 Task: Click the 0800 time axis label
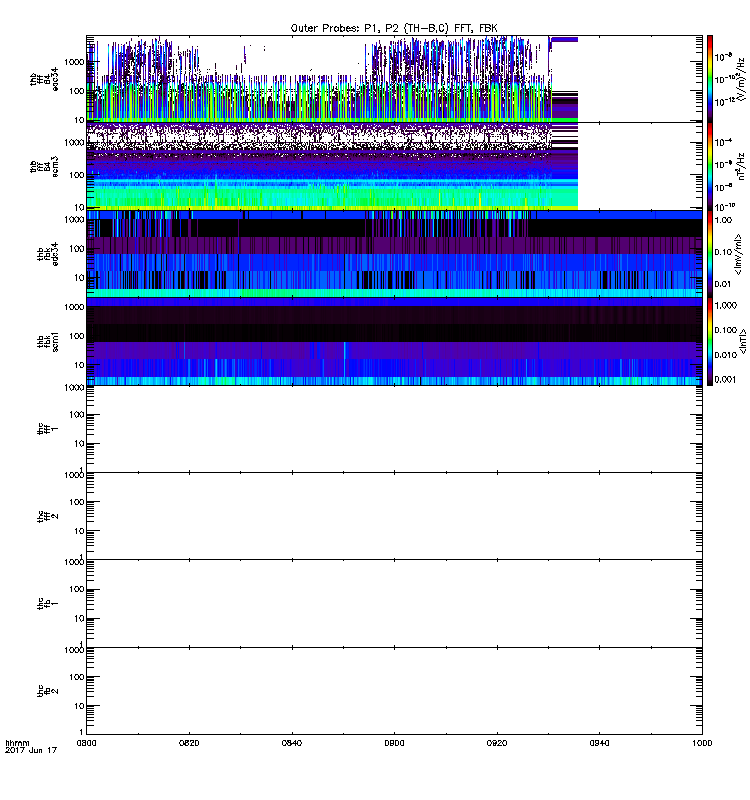(86, 743)
